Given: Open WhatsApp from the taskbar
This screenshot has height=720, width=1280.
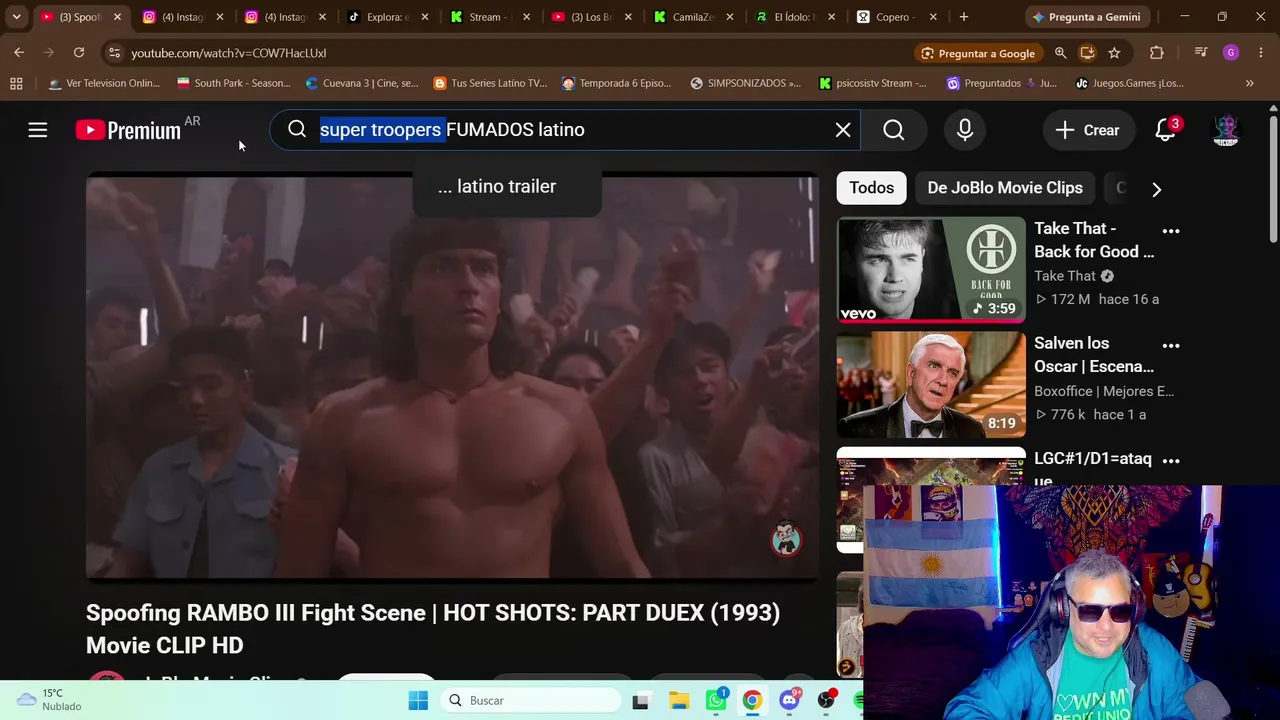Looking at the screenshot, I should coord(716,701).
